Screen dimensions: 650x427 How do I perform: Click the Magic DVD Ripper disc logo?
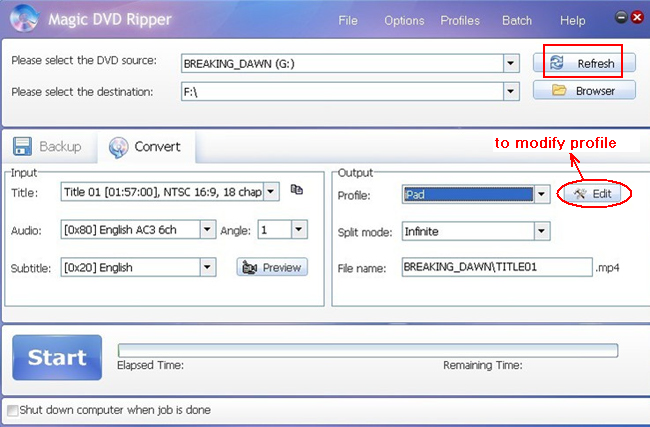pos(24,18)
